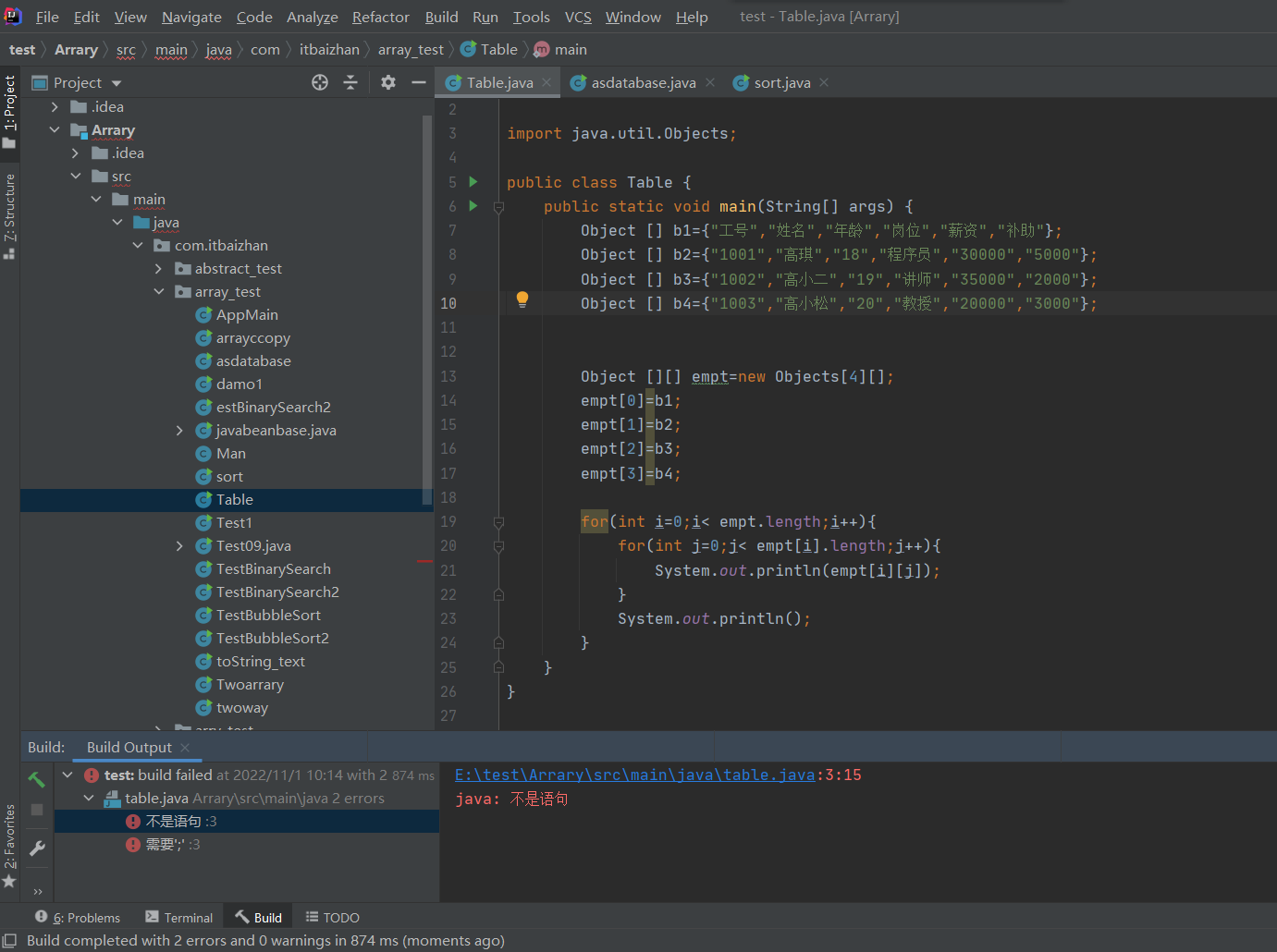Collapse table.java errors node
1277x952 pixels.
89,799
